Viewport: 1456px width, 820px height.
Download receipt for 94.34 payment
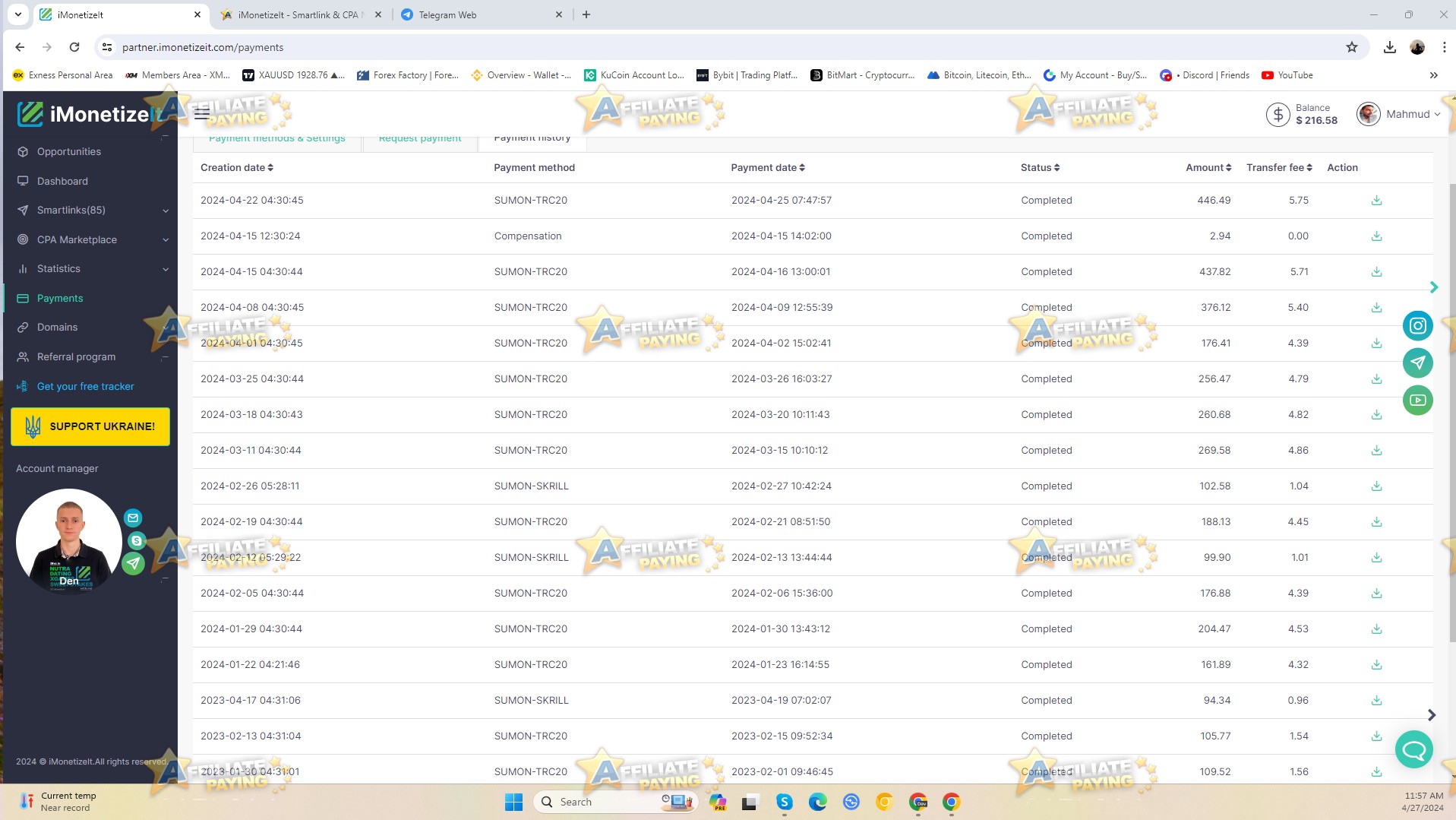(x=1376, y=701)
